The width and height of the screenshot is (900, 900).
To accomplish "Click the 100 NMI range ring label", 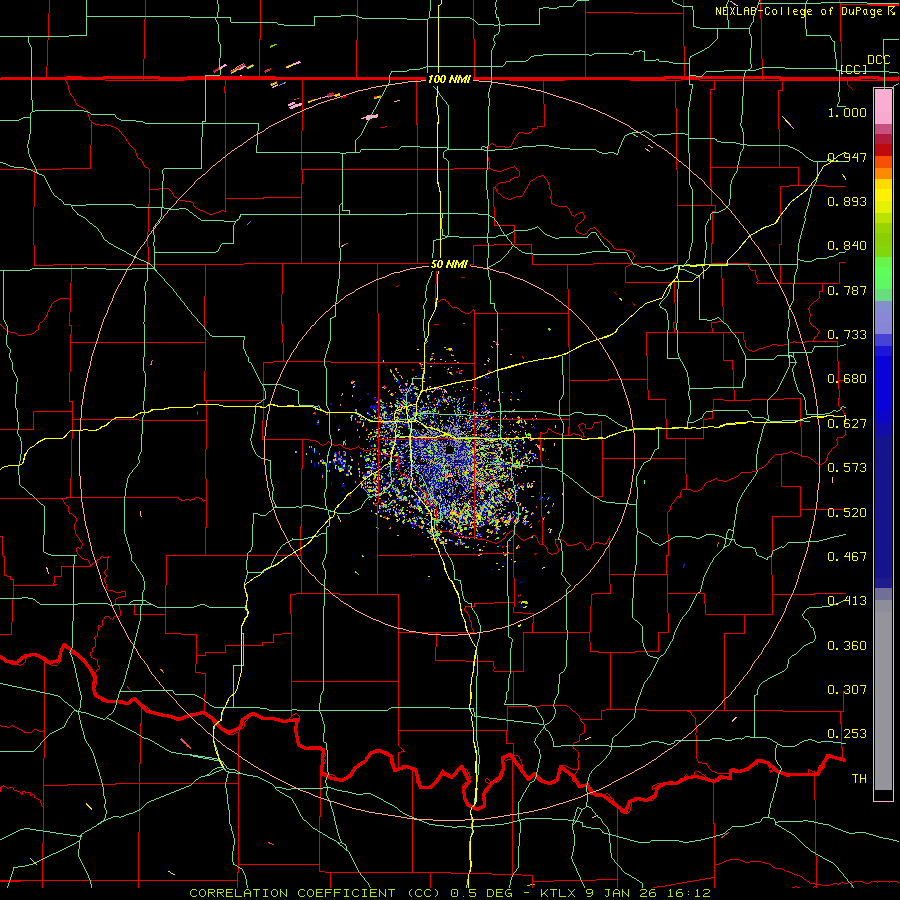I will coord(449,79).
